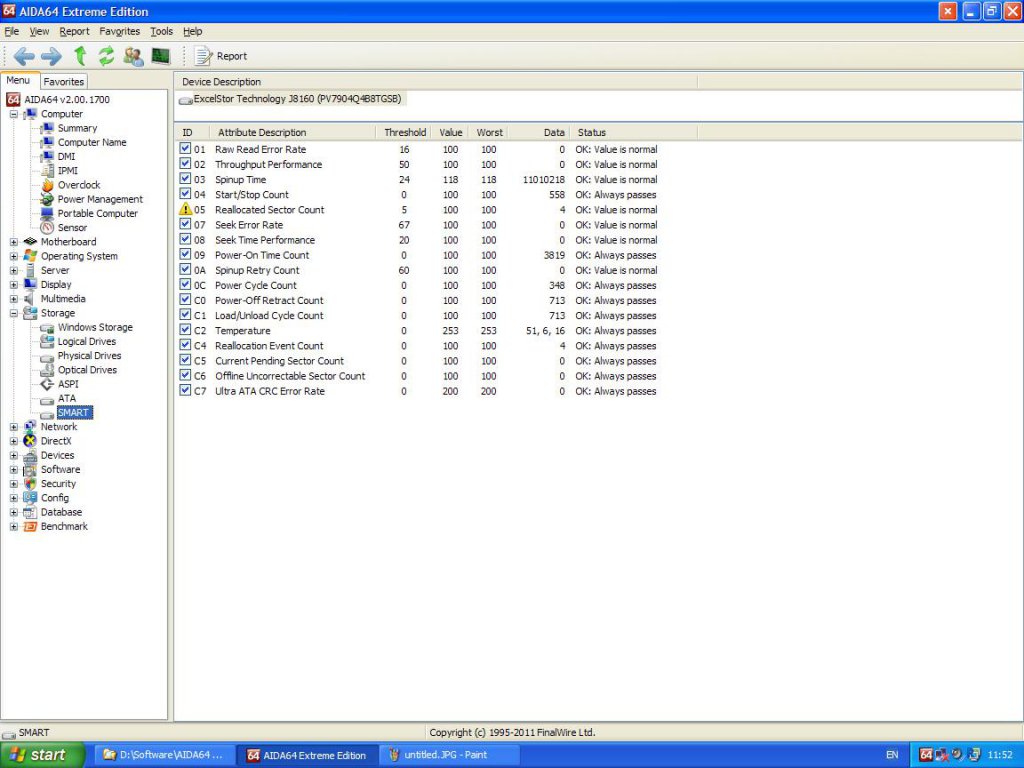The image size is (1024, 768).
Task: Click the Windows Storage icon
Action: (x=47, y=327)
